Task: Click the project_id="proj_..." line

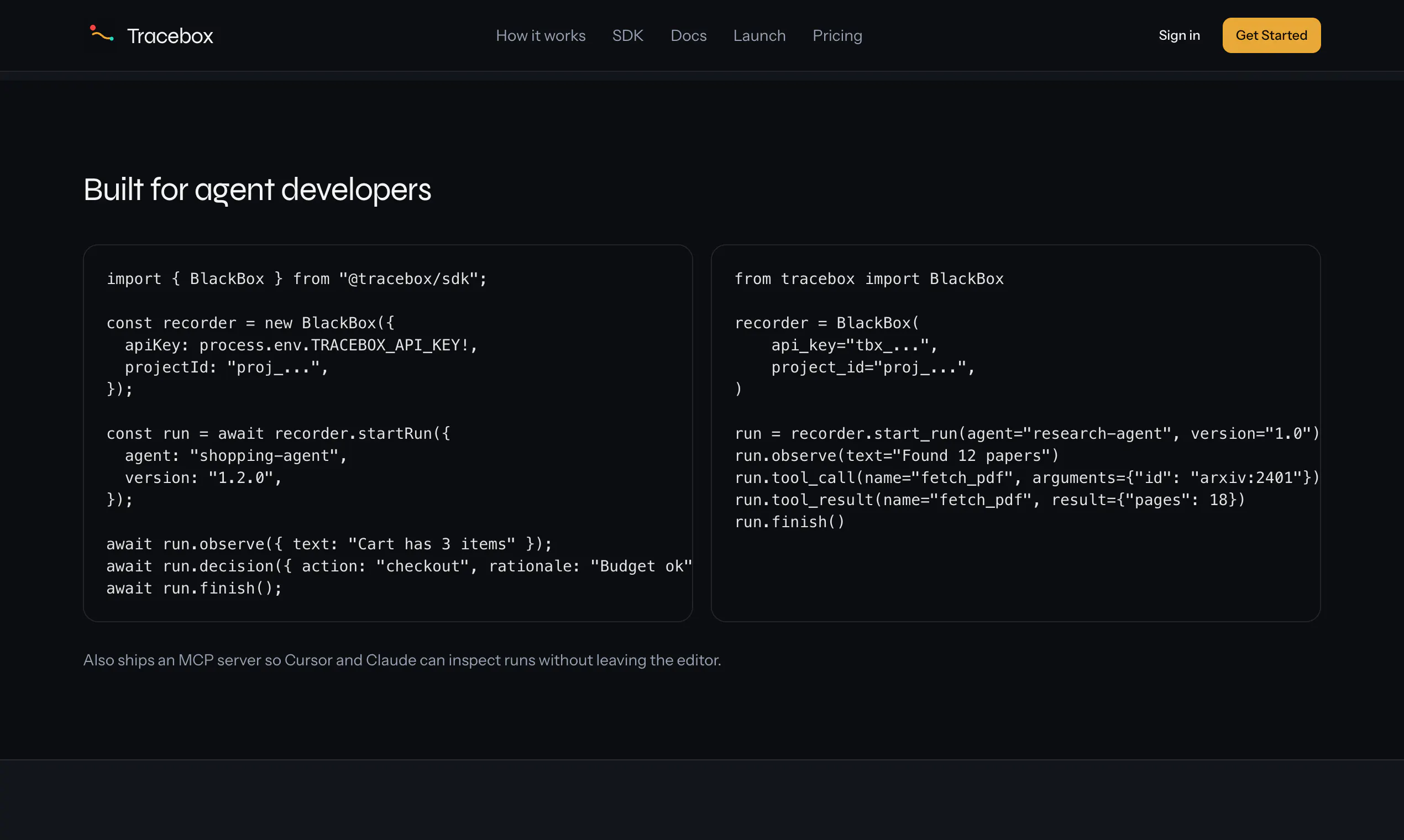Action: click(x=873, y=368)
